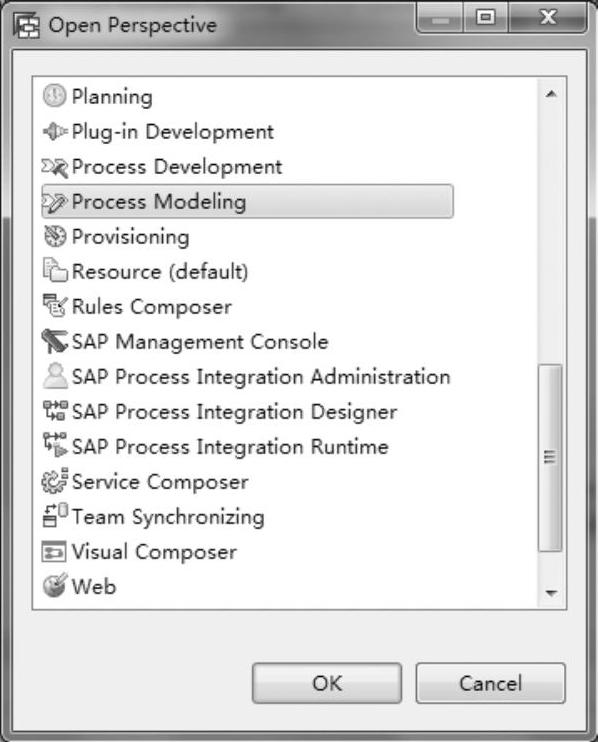Viewport: 598px width, 742px height.
Task: Click the Plug-in Development plug icon
Action: (55, 131)
